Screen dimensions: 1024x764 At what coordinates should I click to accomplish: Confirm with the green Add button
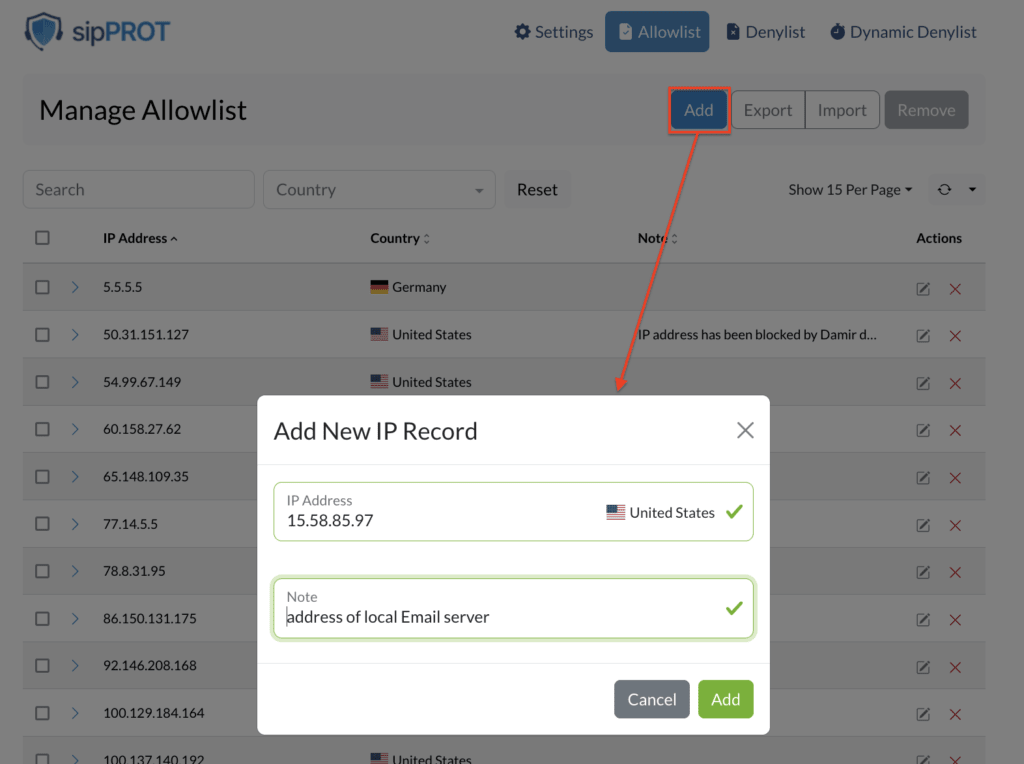(726, 699)
